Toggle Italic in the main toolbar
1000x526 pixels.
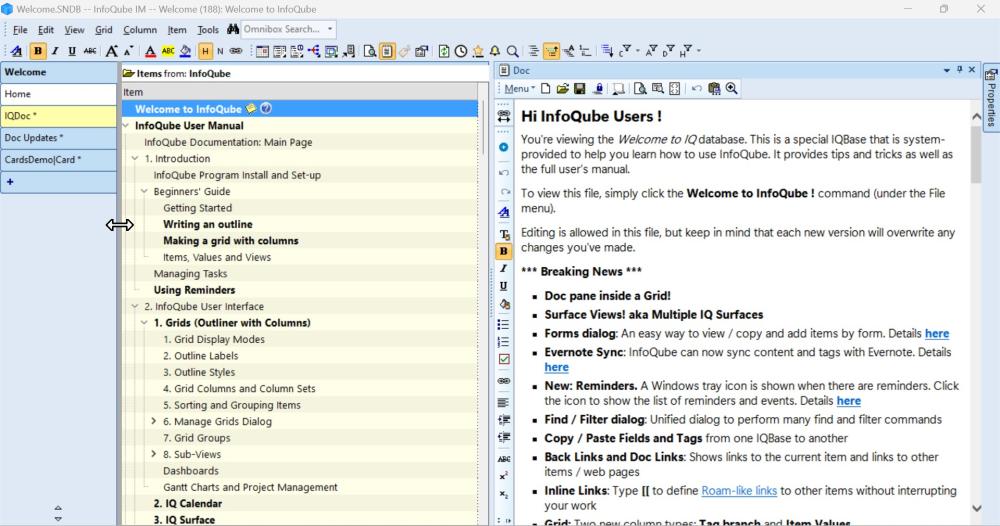coord(55,51)
